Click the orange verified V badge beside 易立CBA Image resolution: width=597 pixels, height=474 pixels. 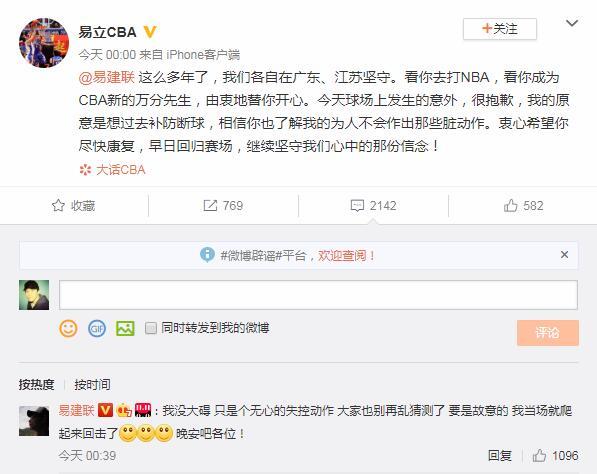tap(150, 32)
